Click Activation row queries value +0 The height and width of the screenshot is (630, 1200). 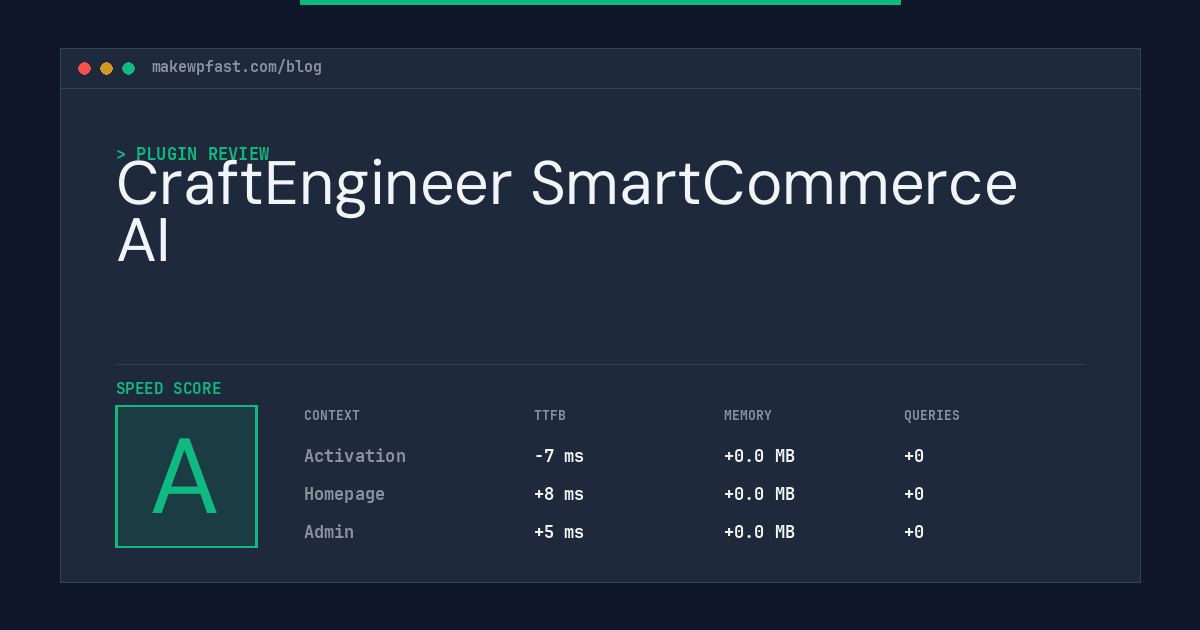(x=914, y=456)
